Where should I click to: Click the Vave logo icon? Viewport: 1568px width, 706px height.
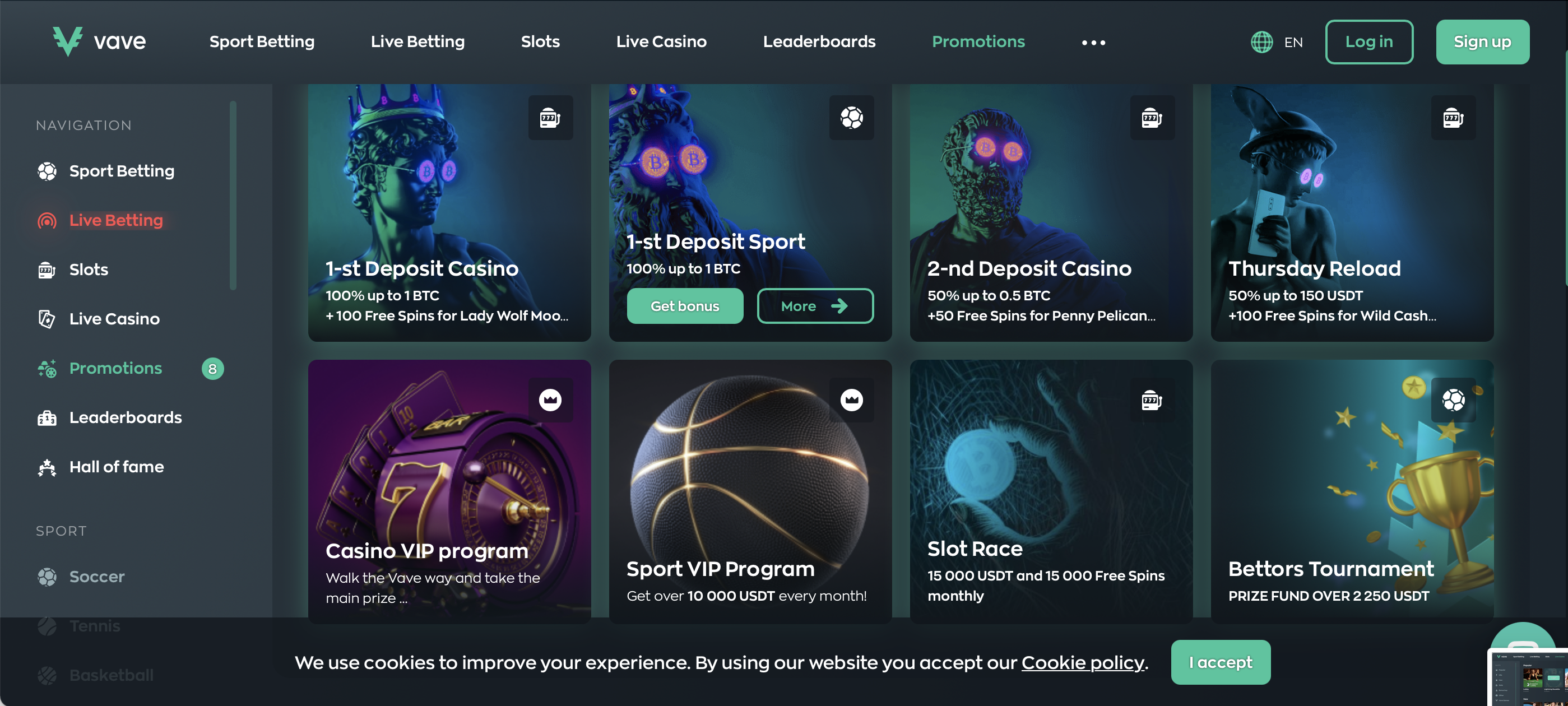[x=67, y=41]
